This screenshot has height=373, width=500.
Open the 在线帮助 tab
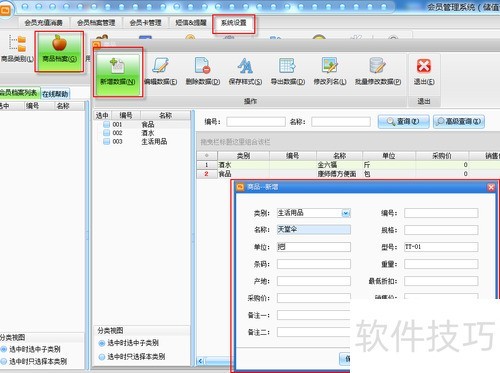tap(55, 94)
